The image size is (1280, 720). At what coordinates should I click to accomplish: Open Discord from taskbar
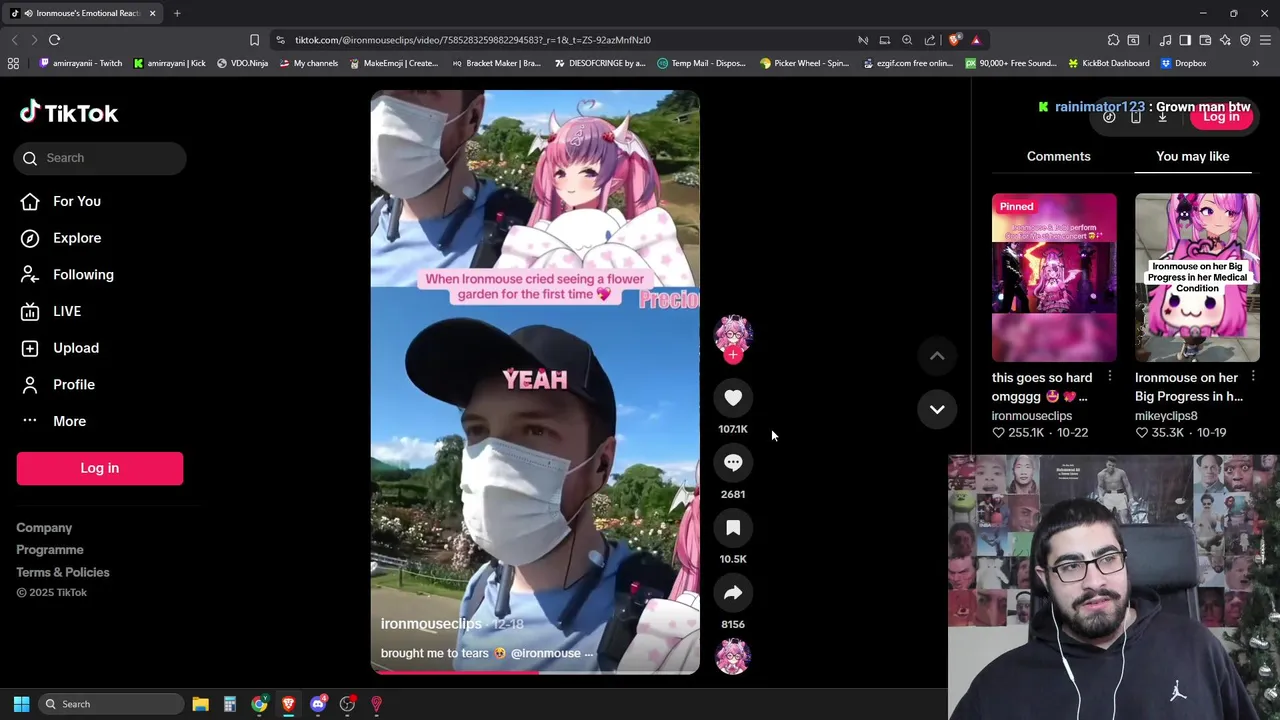(318, 704)
